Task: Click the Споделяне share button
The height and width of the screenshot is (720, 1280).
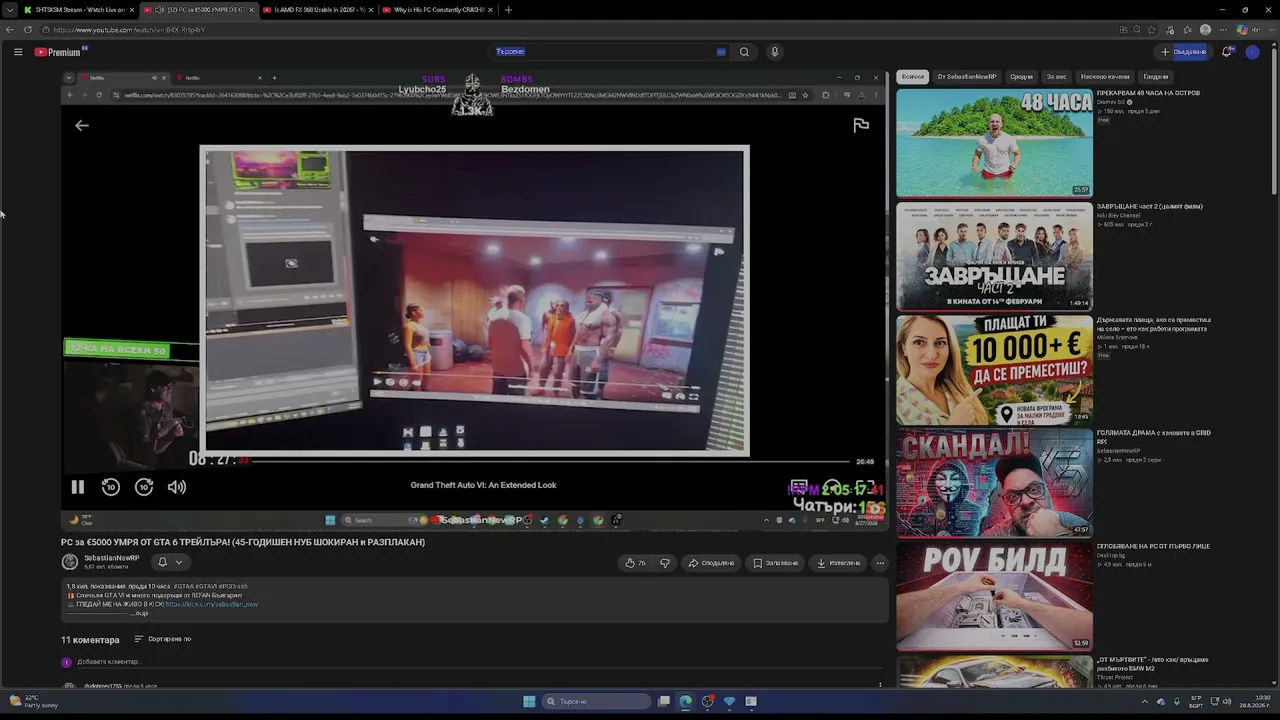Action: coord(711,563)
